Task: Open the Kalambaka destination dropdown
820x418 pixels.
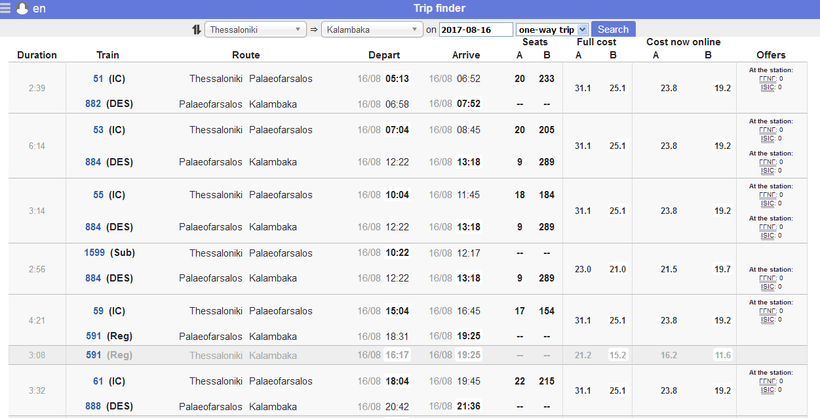Action: click(x=371, y=30)
